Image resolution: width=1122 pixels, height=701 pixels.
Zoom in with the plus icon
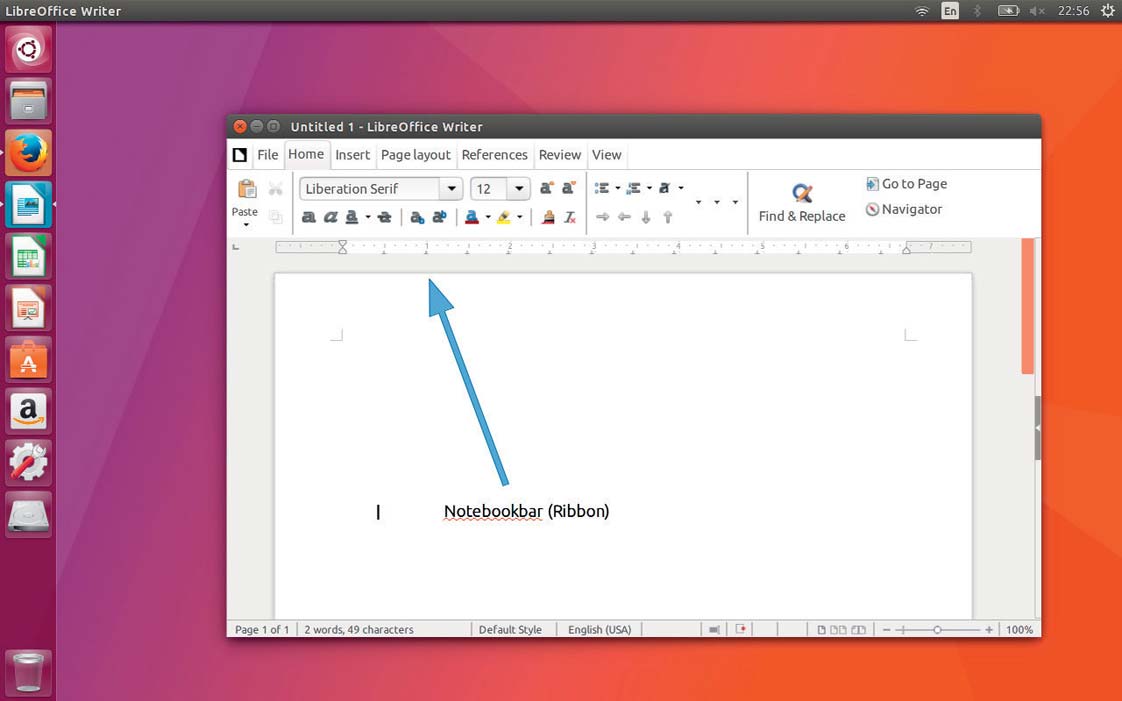(989, 629)
